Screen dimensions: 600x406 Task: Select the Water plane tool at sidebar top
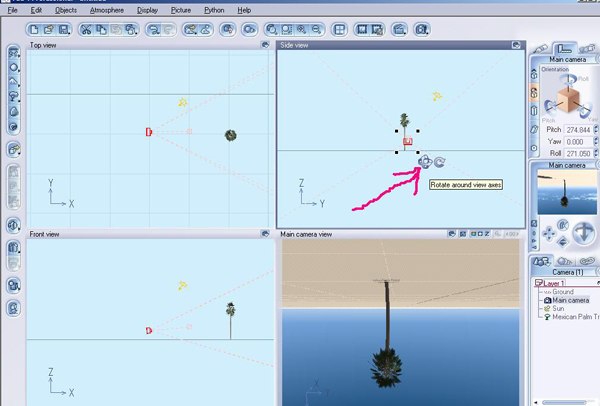tap(14, 53)
